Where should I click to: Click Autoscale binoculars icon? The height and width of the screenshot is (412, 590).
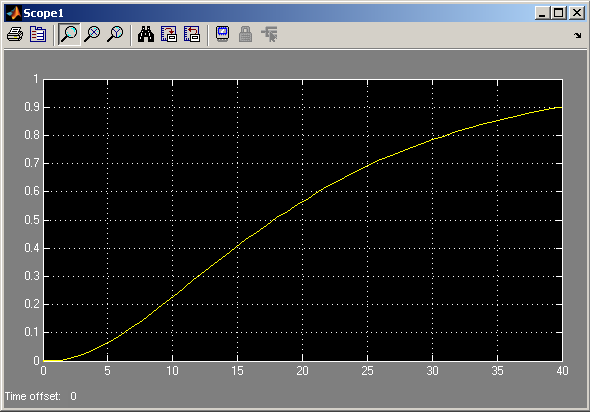click(x=146, y=34)
